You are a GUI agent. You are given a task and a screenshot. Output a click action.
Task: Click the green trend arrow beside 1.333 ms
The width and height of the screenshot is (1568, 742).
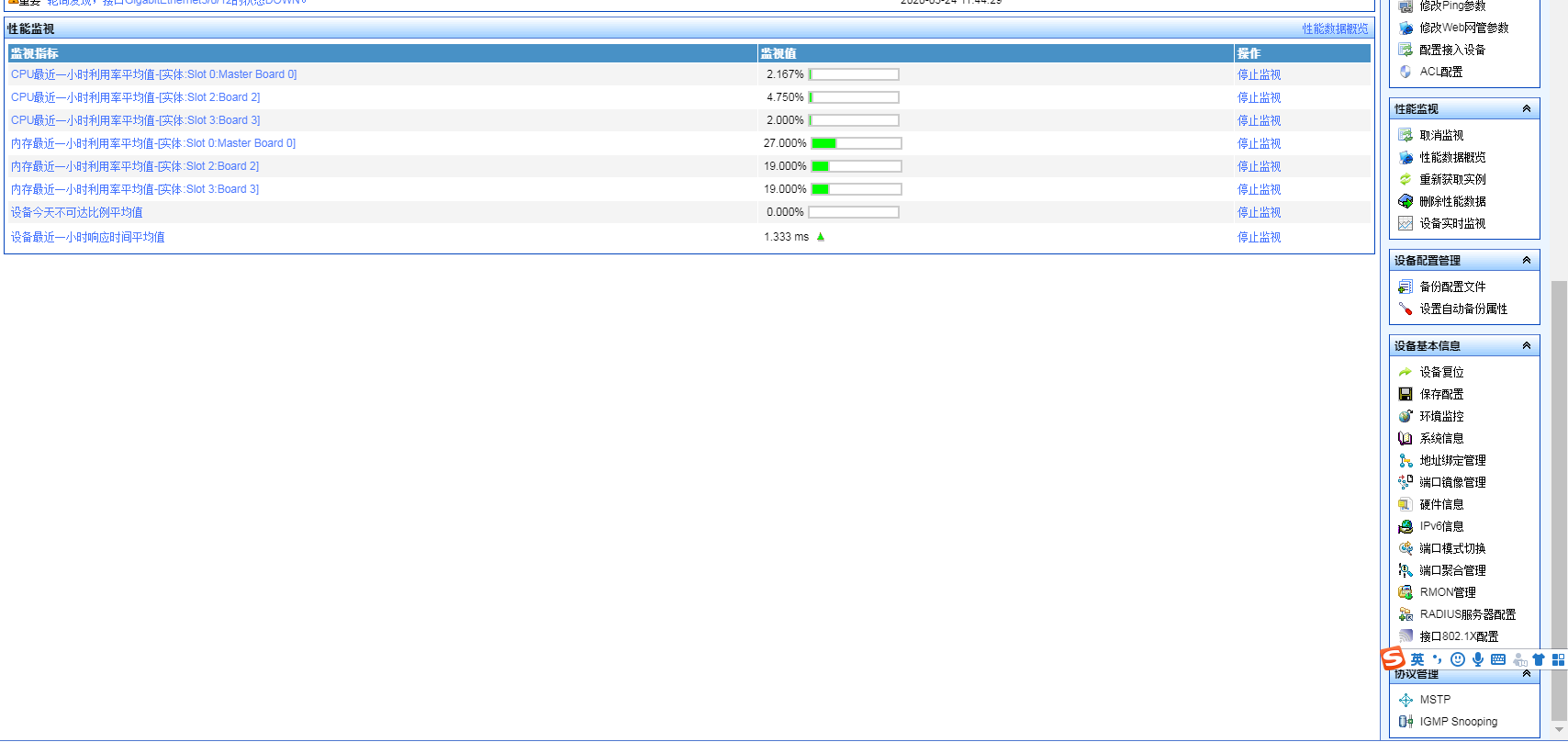point(821,237)
